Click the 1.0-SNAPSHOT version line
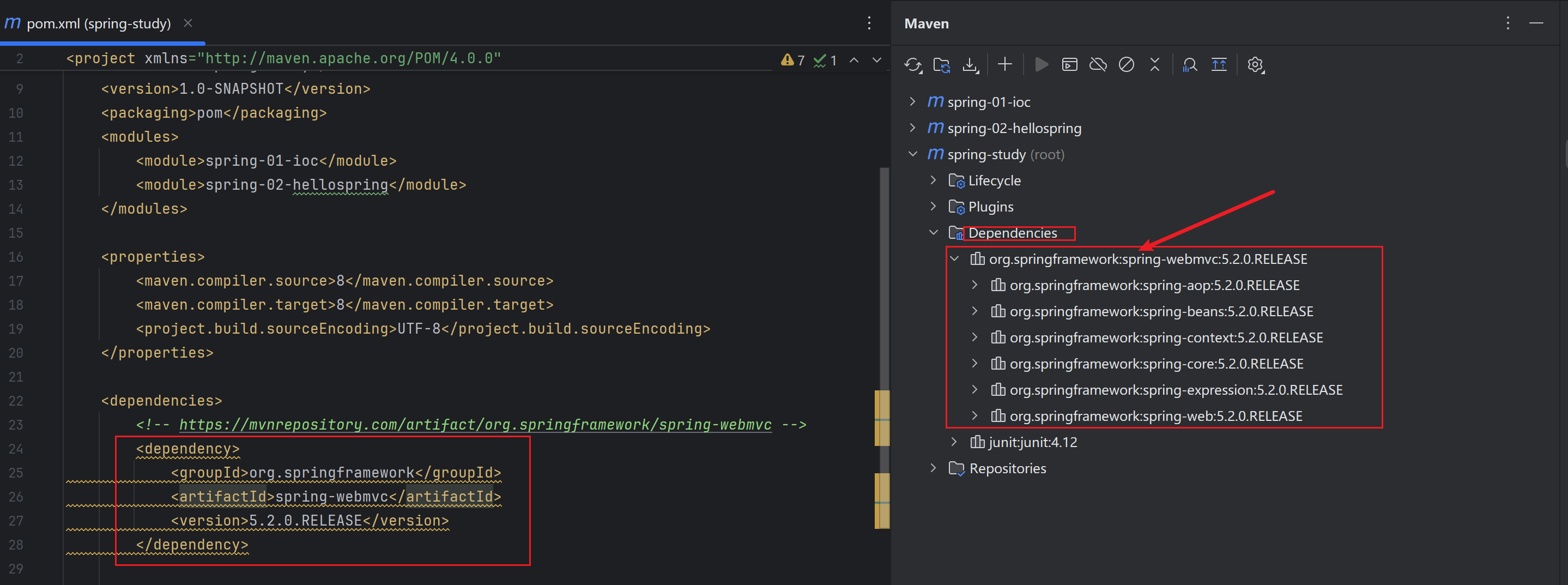The image size is (1568, 585). tap(235, 89)
